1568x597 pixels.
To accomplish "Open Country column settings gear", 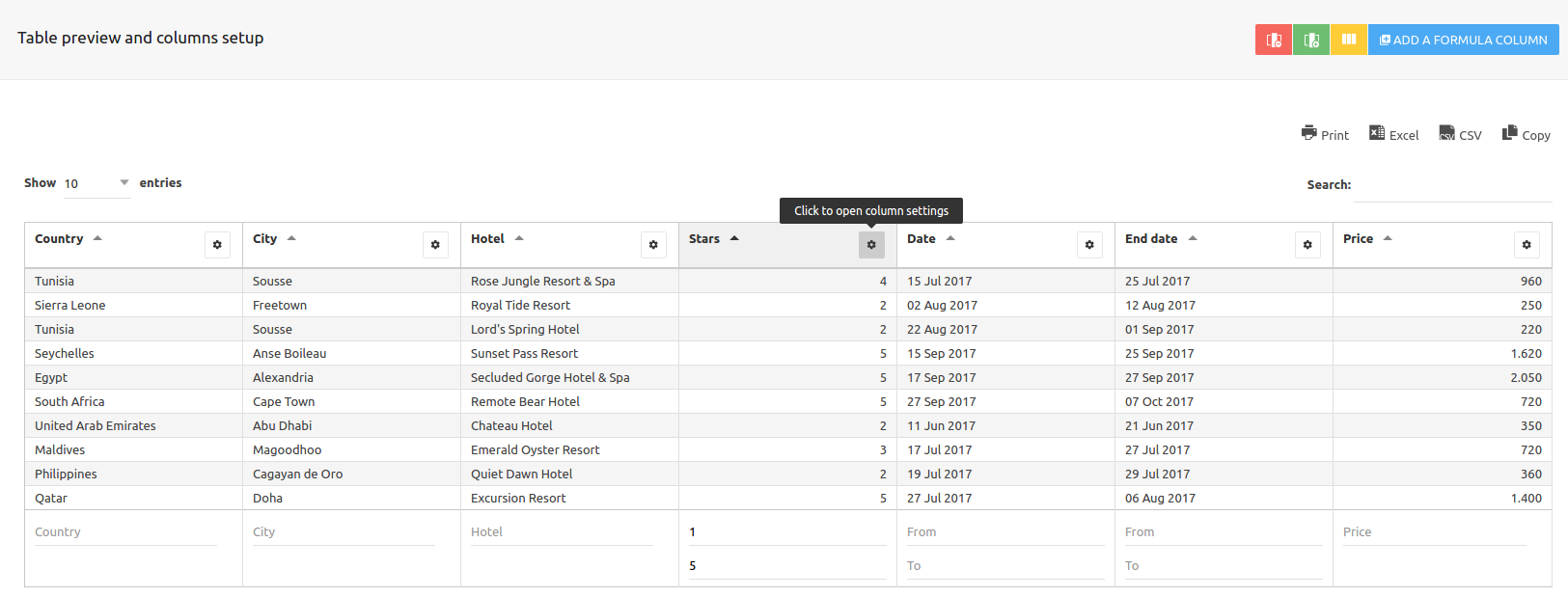I will click(x=217, y=245).
